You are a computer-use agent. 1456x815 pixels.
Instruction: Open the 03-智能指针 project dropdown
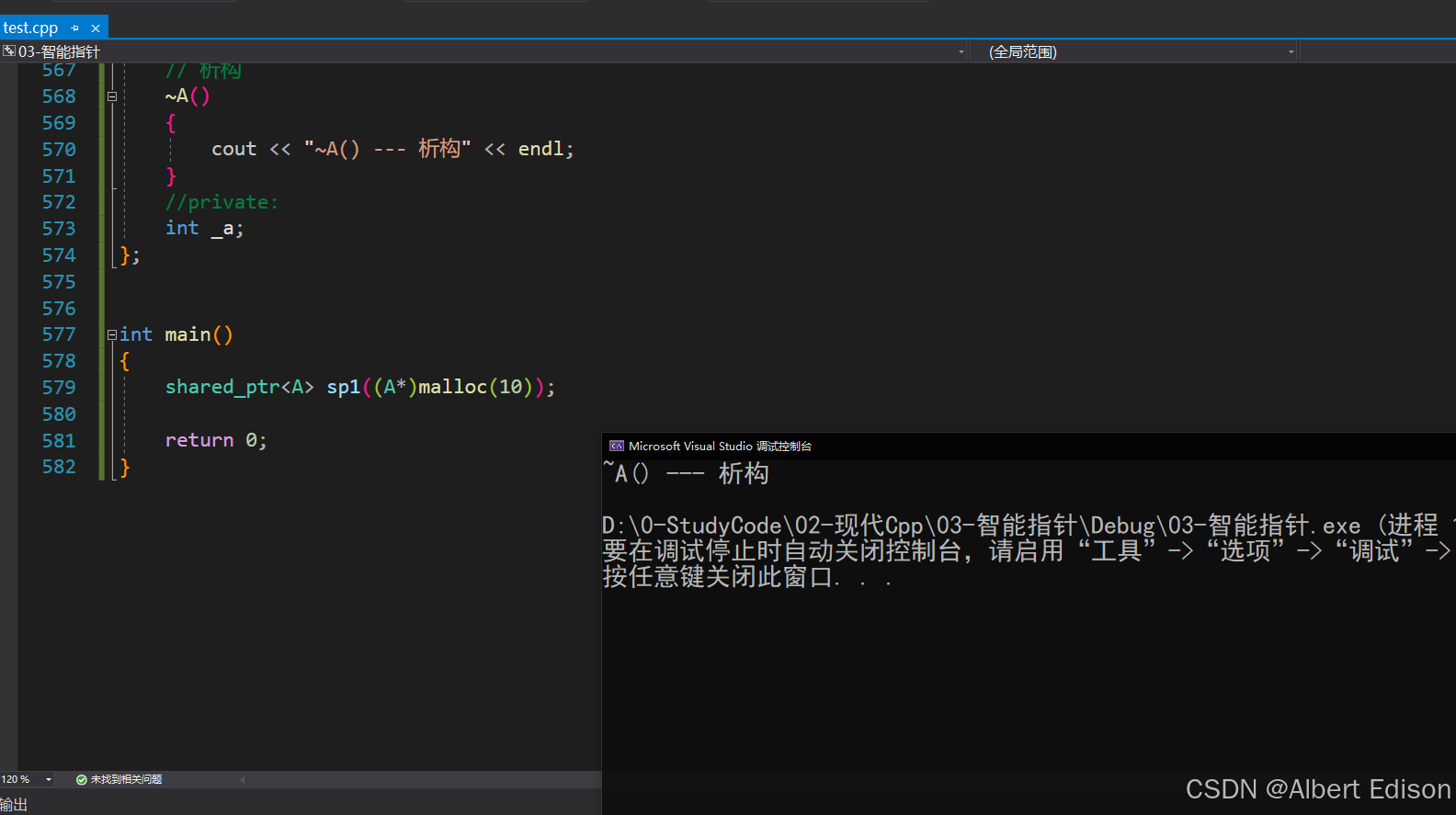(484, 51)
